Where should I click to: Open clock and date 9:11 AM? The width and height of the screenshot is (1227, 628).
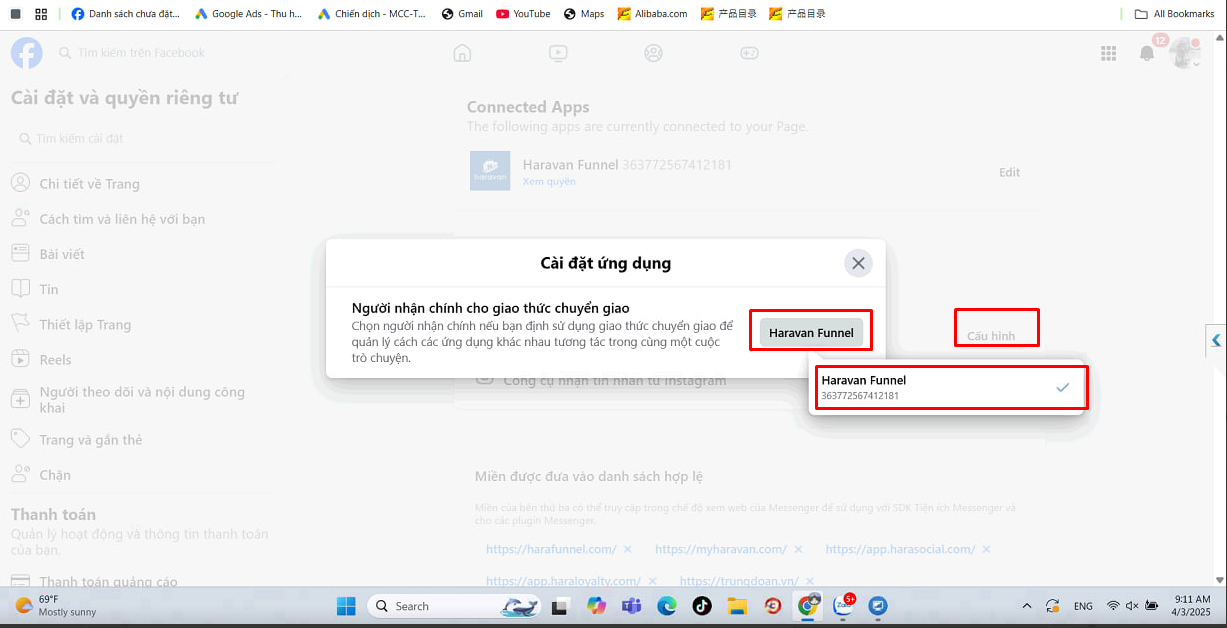click(x=1192, y=606)
